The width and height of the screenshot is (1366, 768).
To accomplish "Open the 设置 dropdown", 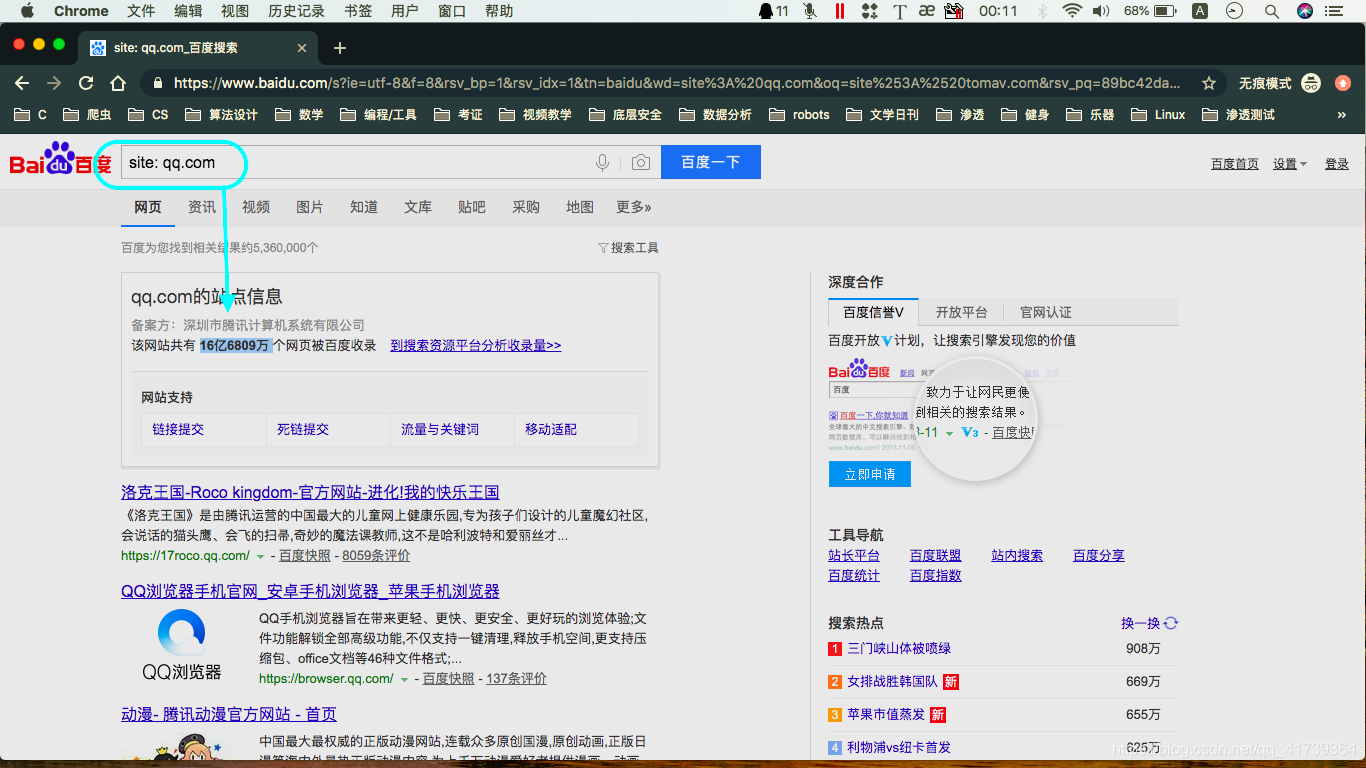I will (x=1290, y=164).
